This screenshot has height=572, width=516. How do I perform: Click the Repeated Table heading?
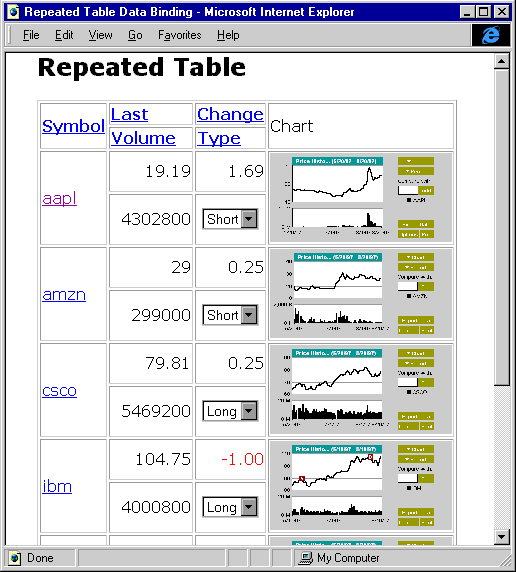(142, 67)
